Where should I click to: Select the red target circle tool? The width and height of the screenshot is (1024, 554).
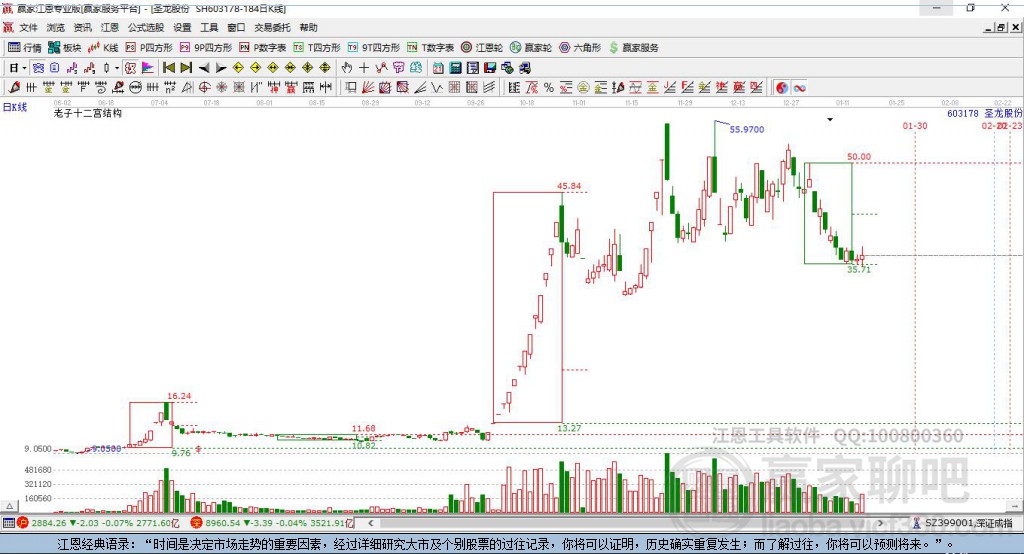coord(204,88)
